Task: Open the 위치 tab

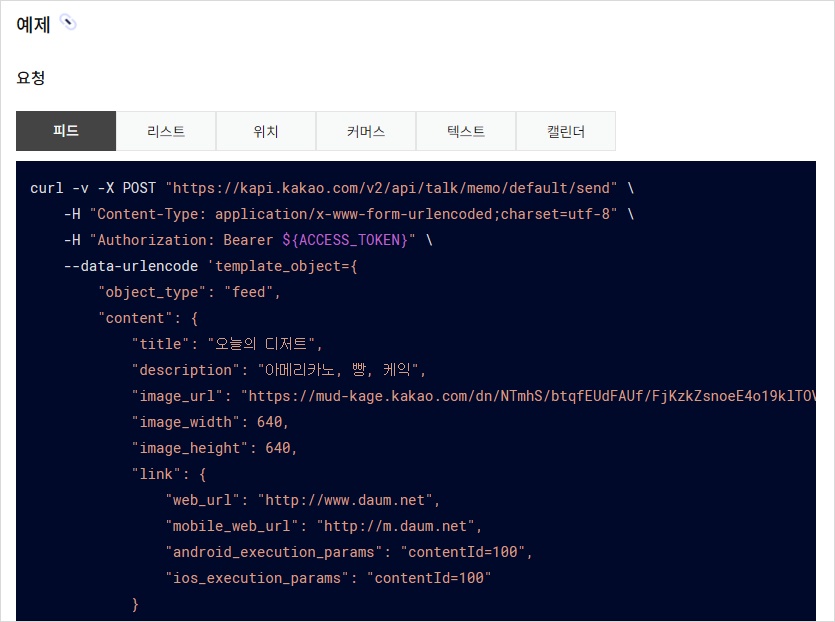Action: pos(266,131)
